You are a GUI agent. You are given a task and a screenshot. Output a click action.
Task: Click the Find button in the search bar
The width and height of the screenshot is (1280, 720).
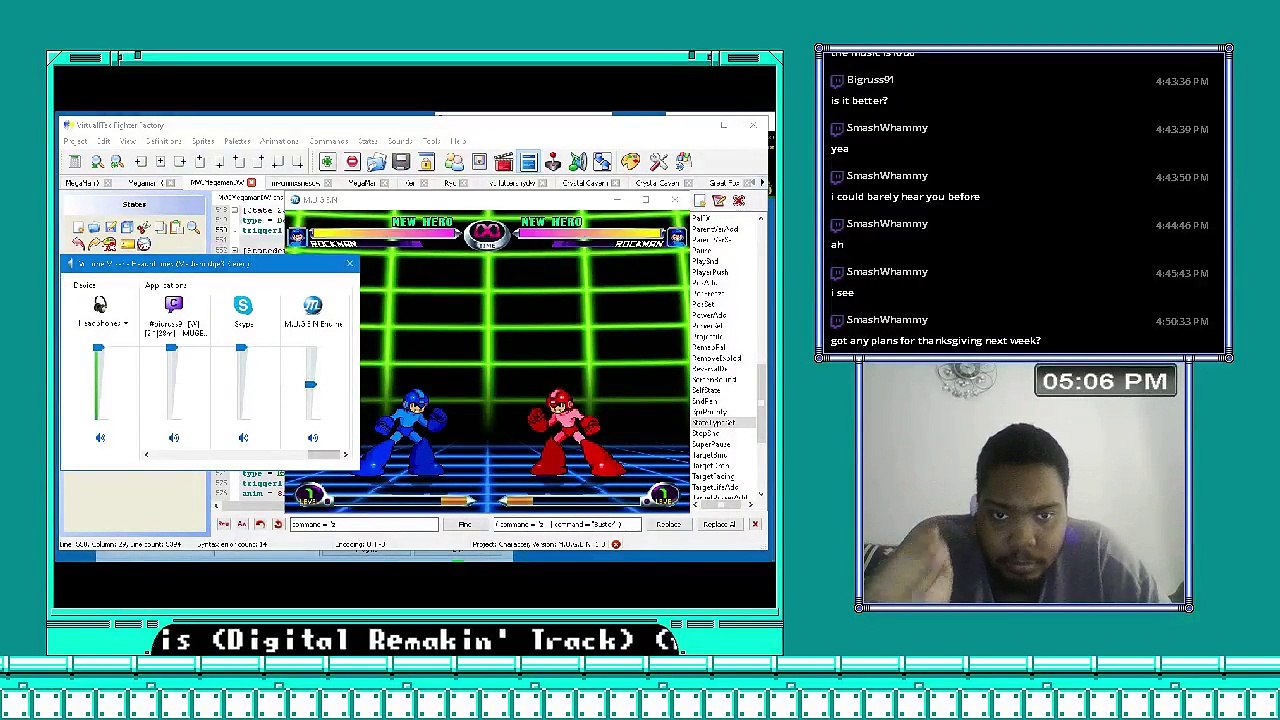click(465, 525)
